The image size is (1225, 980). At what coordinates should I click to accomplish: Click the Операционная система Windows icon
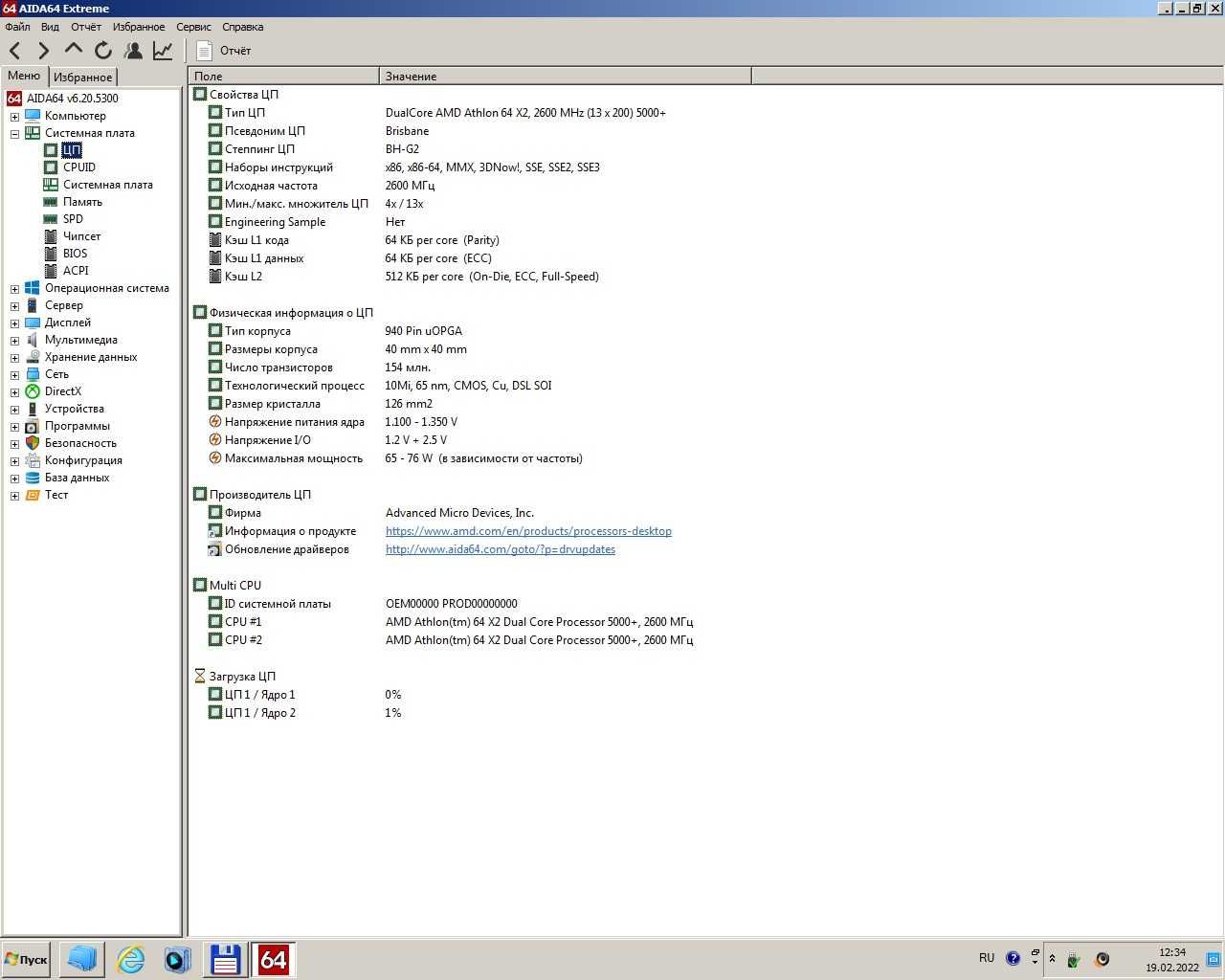pyautogui.click(x=33, y=288)
